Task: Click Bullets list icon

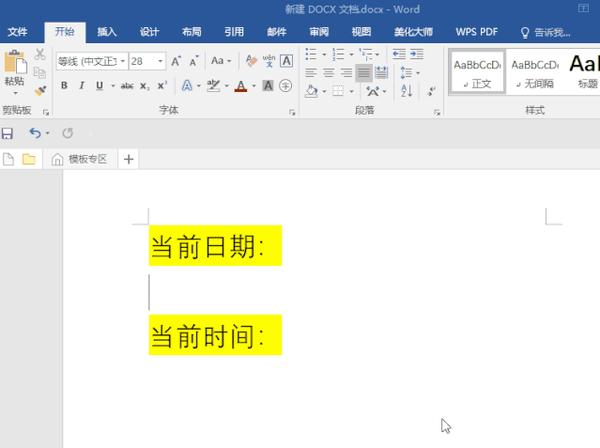Action: coord(311,54)
